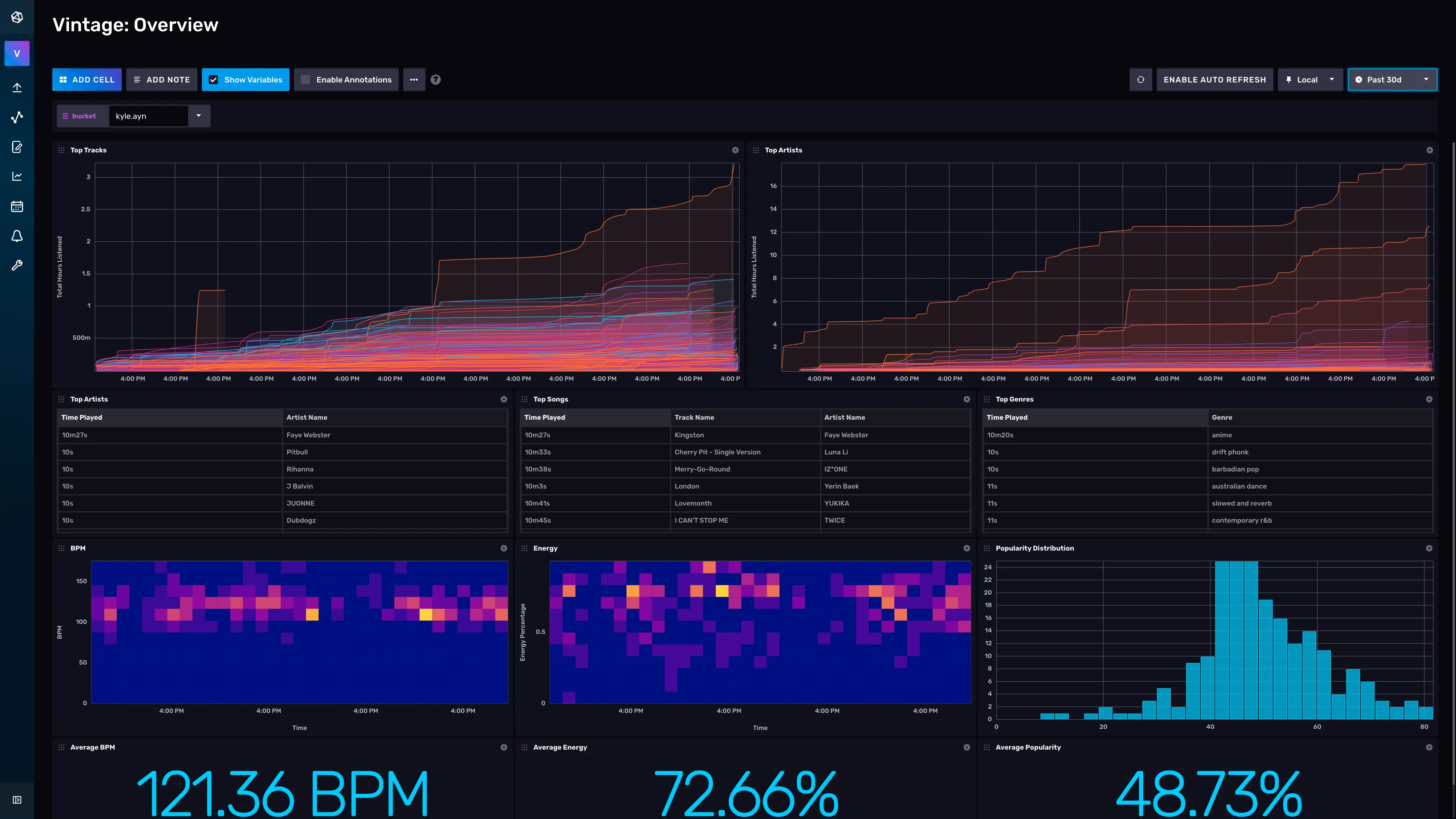Image resolution: width=1456 pixels, height=819 pixels.
Task: Select the Kingston track cell
Action: (745, 435)
